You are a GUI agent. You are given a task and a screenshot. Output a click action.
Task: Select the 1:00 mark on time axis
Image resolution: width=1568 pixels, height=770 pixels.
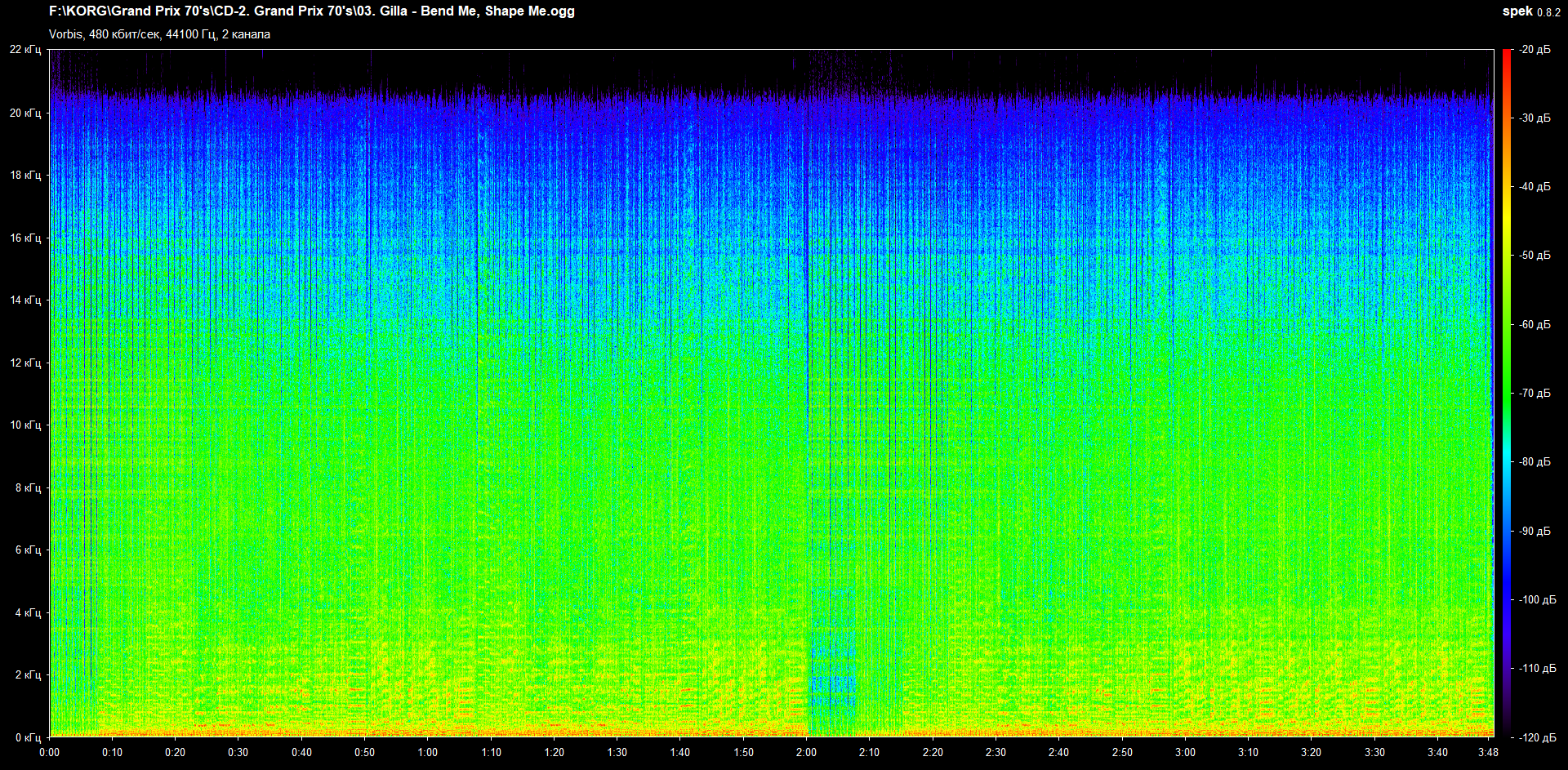(428, 752)
